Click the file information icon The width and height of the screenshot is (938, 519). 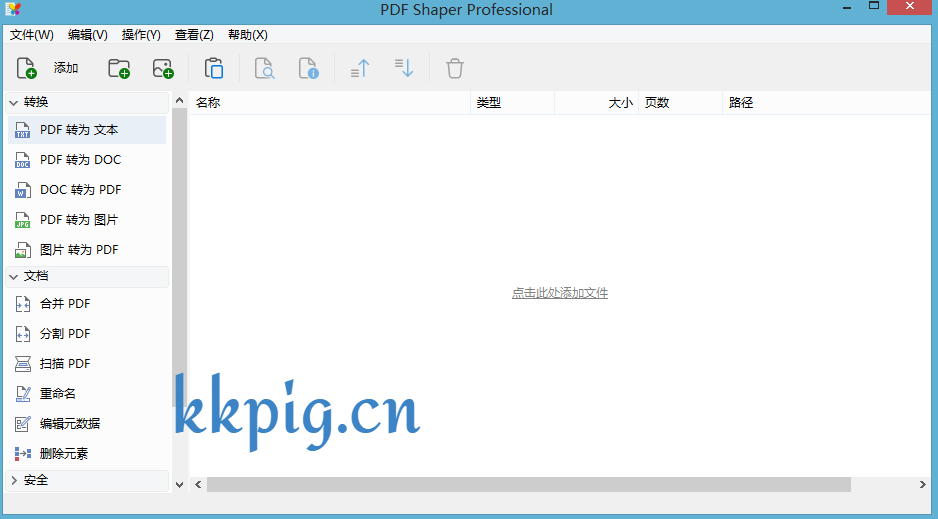click(x=309, y=68)
